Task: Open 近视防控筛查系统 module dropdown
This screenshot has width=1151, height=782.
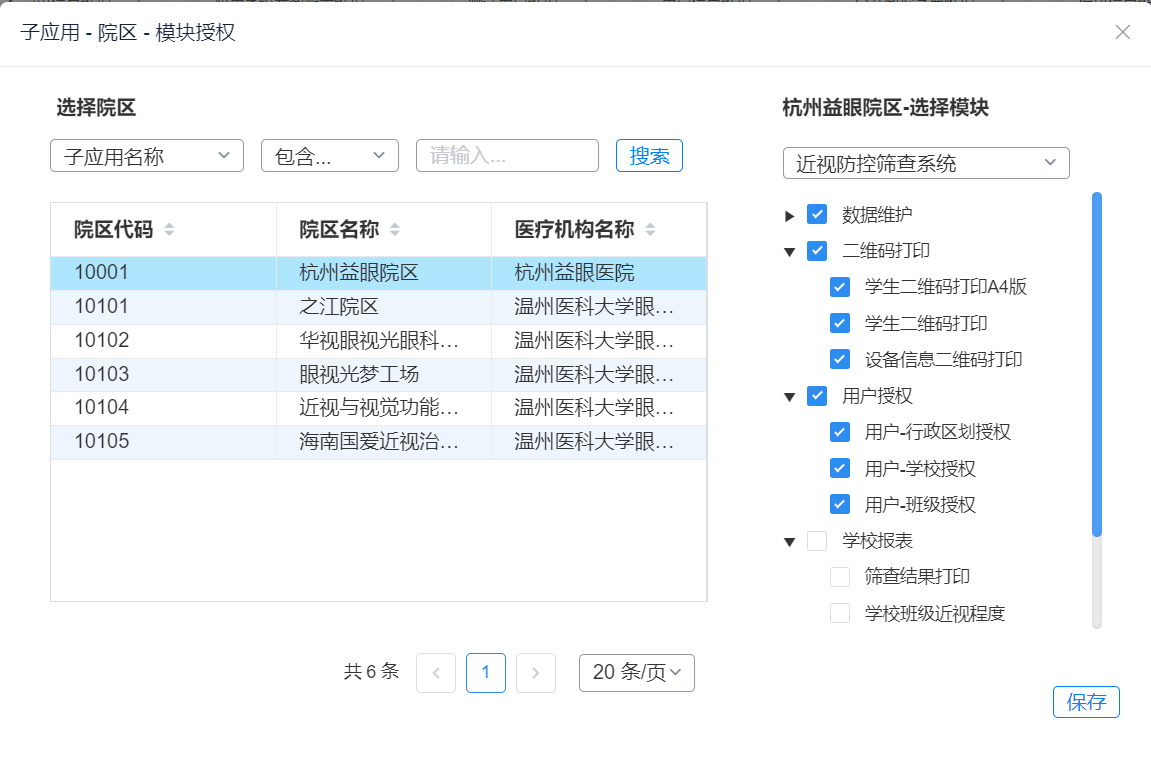Action: (x=926, y=163)
